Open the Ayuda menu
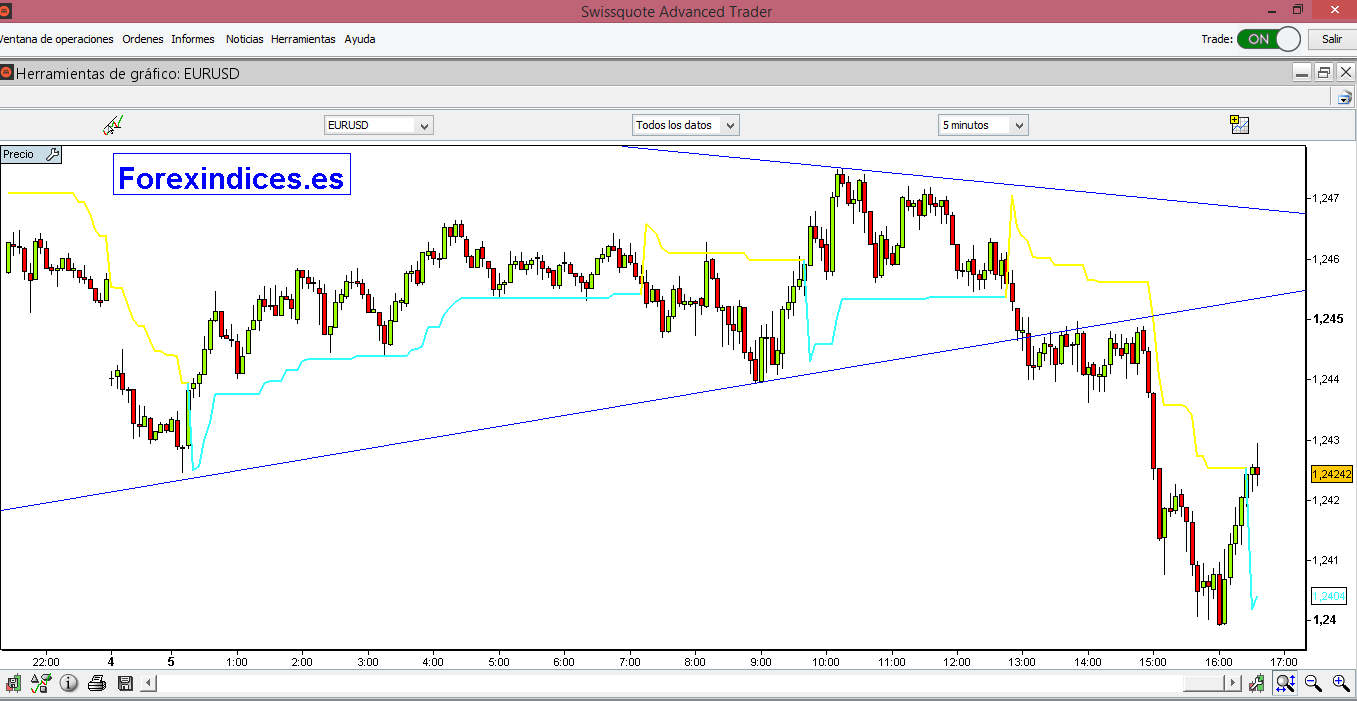Viewport: 1357px width, 701px height. [360, 39]
